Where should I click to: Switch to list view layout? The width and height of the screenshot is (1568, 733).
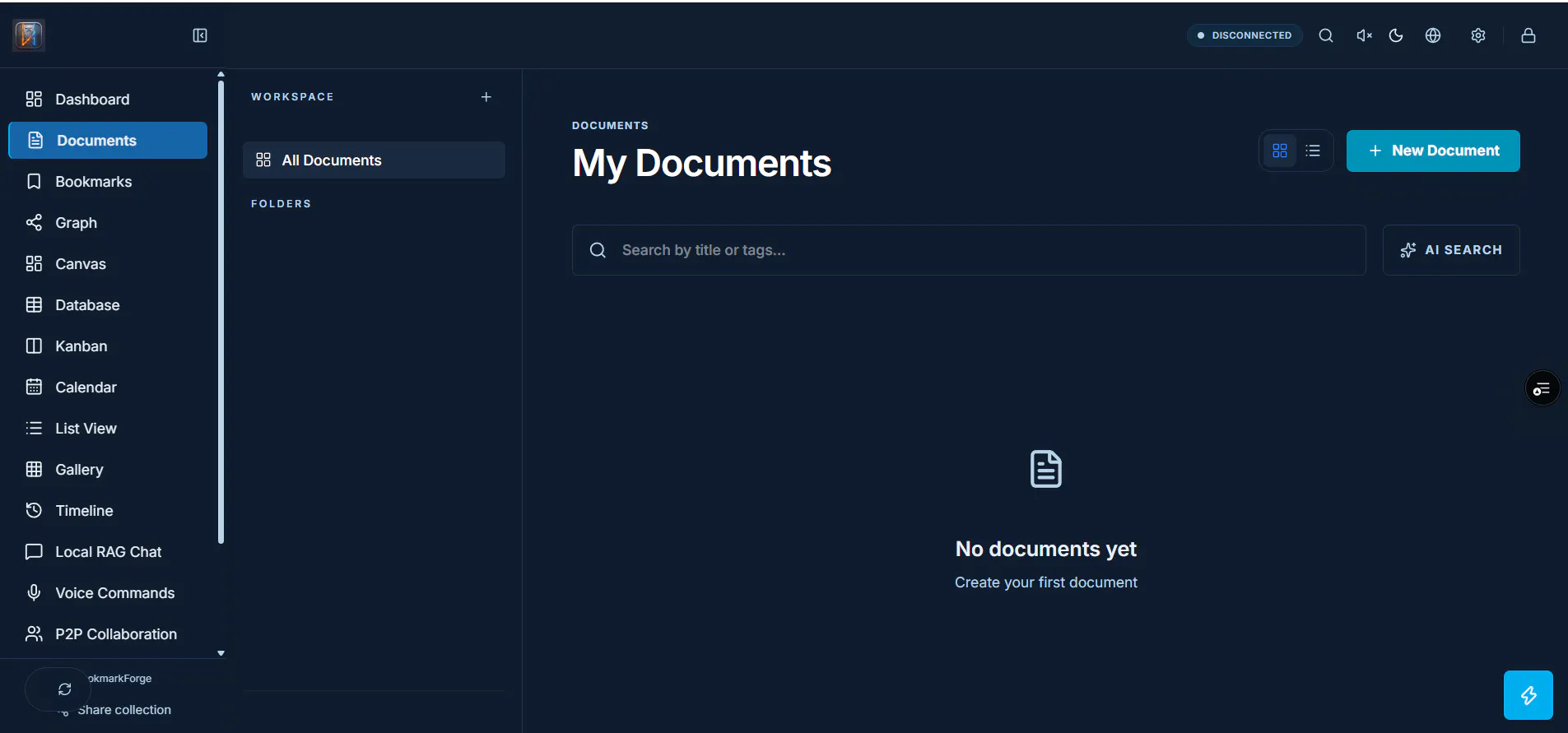(x=1313, y=151)
